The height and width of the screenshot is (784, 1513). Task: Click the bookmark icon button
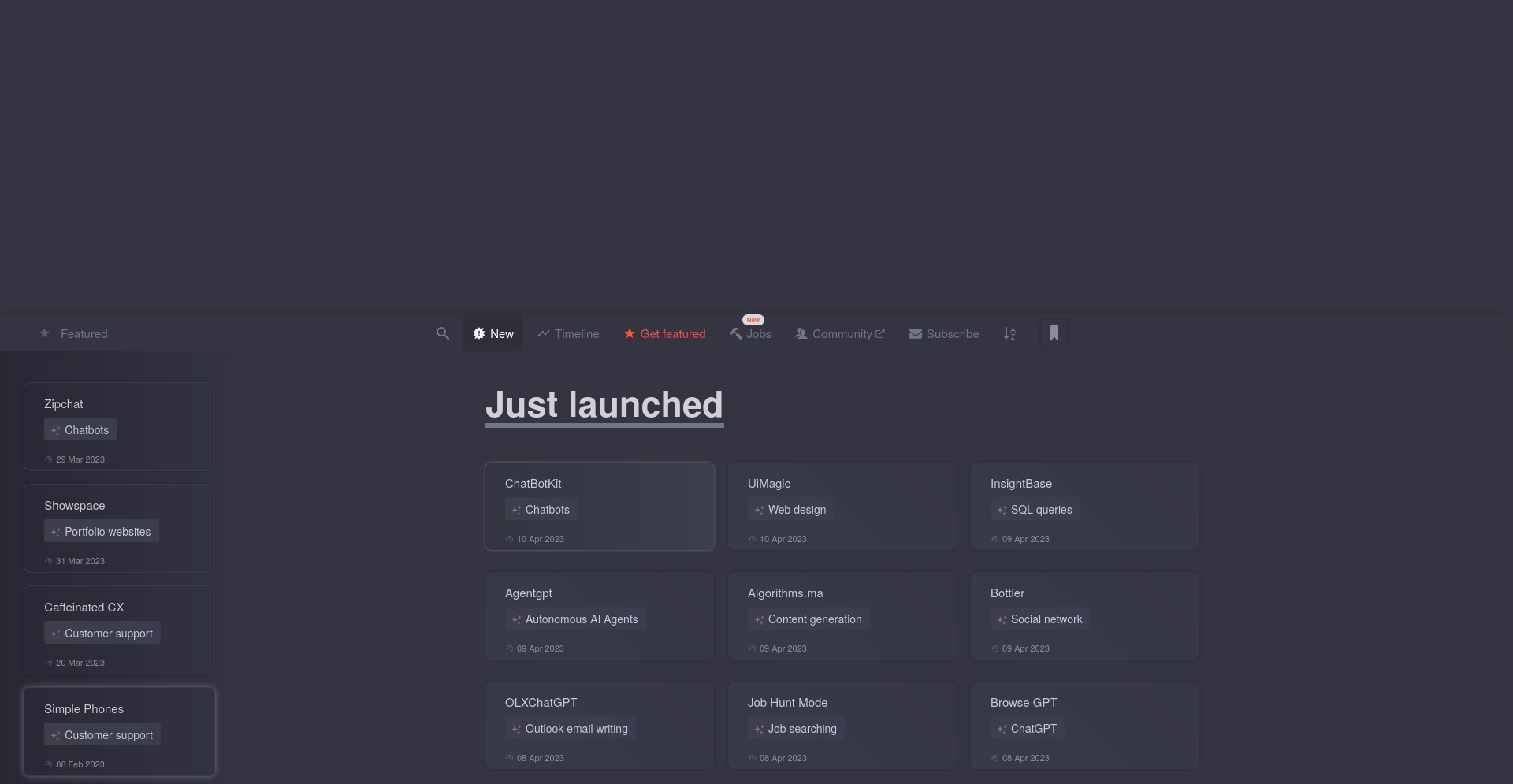click(1054, 333)
